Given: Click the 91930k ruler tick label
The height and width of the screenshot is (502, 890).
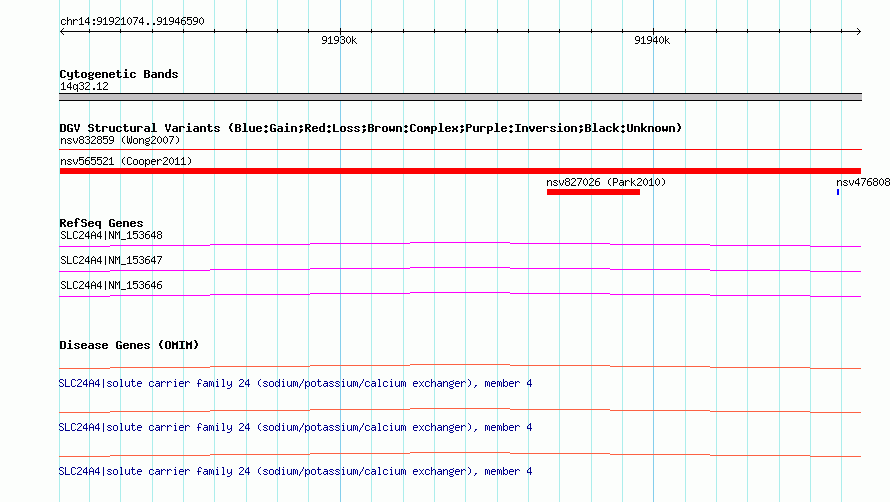Looking at the screenshot, I should [339, 40].
